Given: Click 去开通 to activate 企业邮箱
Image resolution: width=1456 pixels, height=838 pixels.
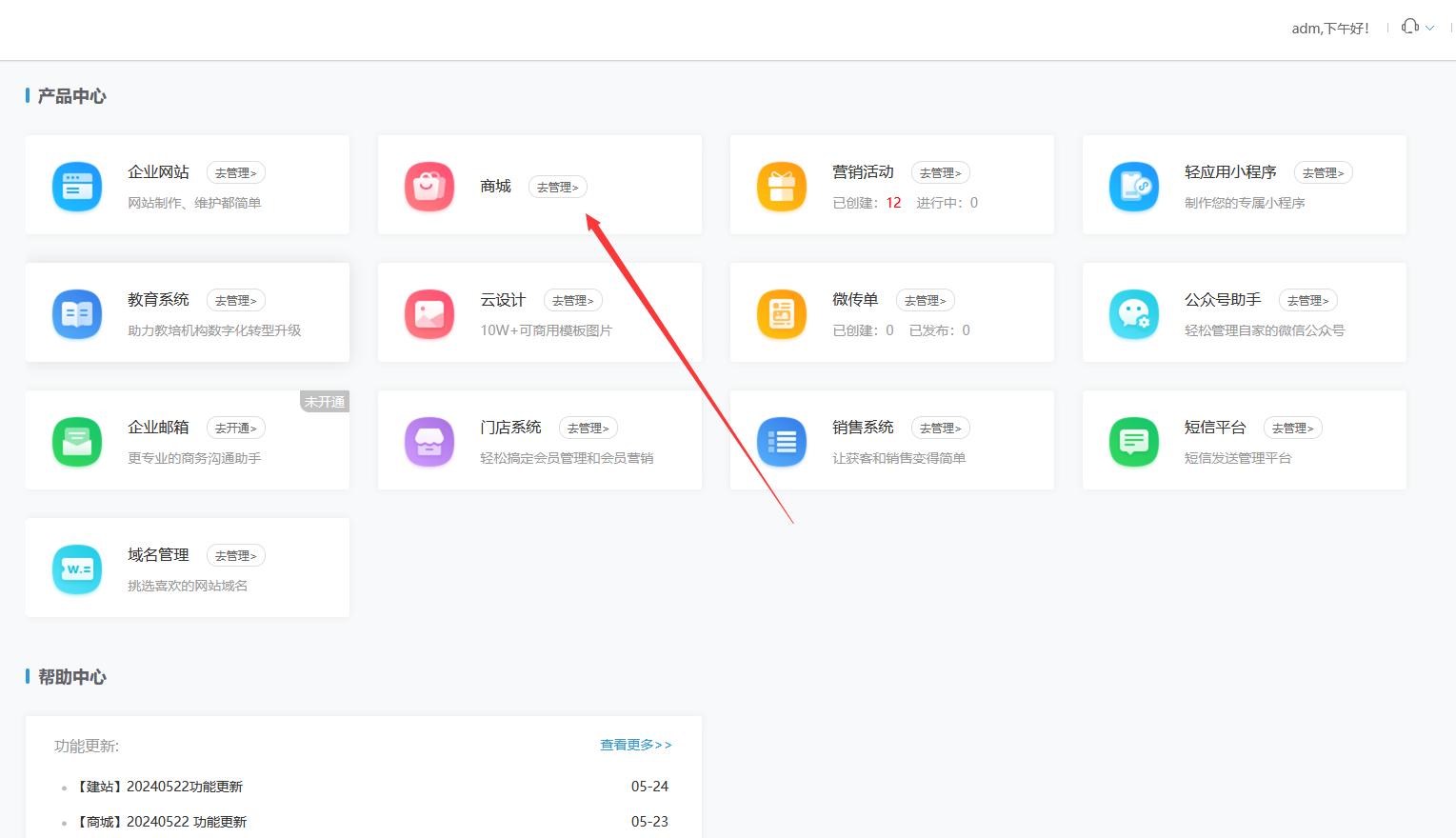Looking at the screenshot, I should click(x=235, y=428).
